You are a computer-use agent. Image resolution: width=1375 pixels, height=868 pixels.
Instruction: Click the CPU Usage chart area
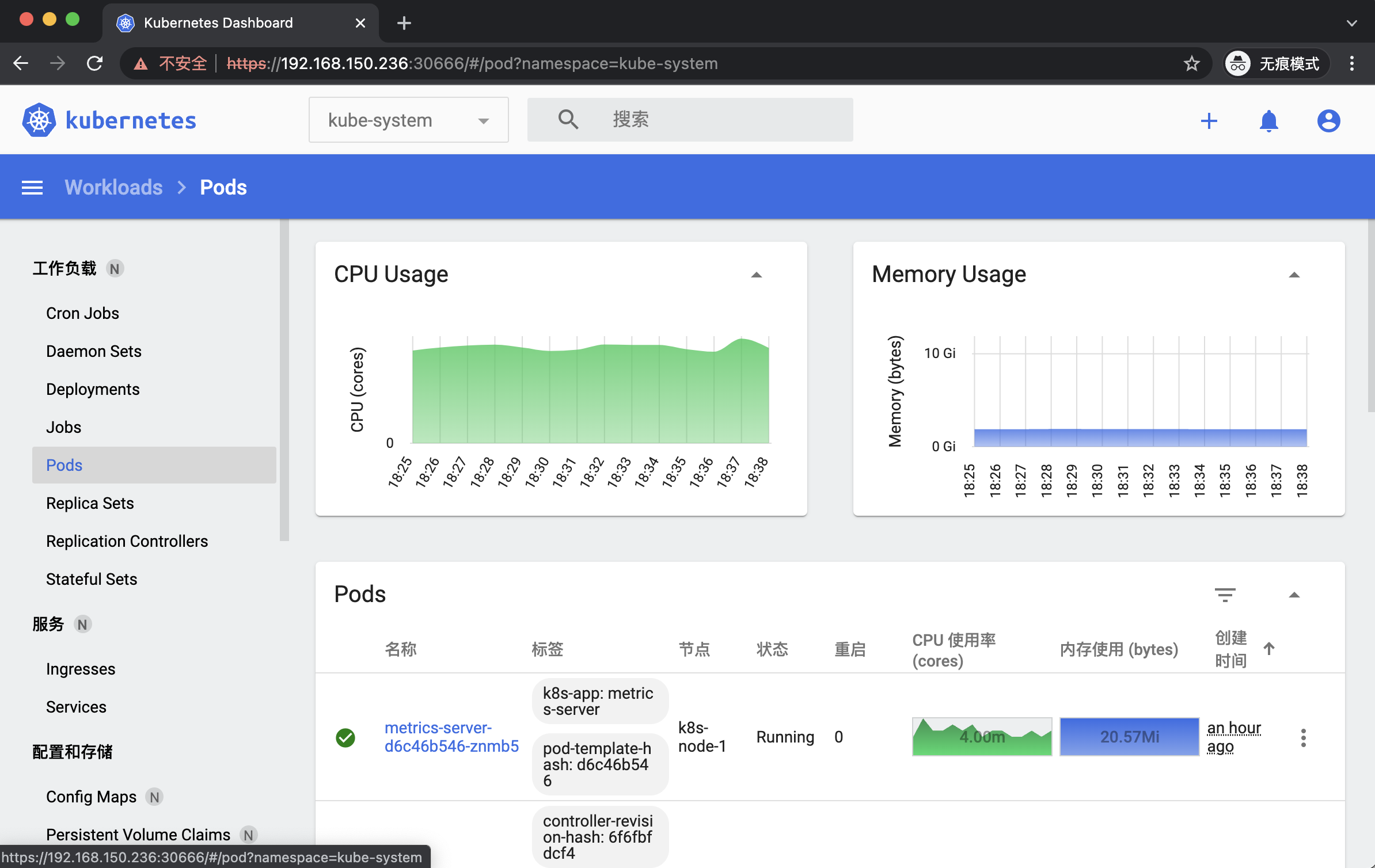point(591,390)
